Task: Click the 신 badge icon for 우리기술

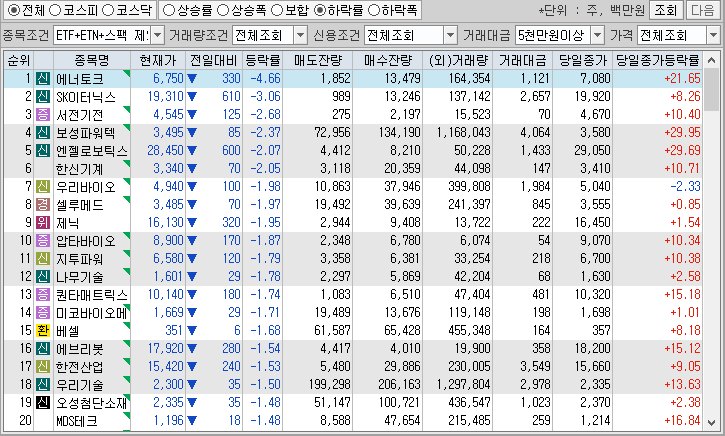Action: click(43, 385)
